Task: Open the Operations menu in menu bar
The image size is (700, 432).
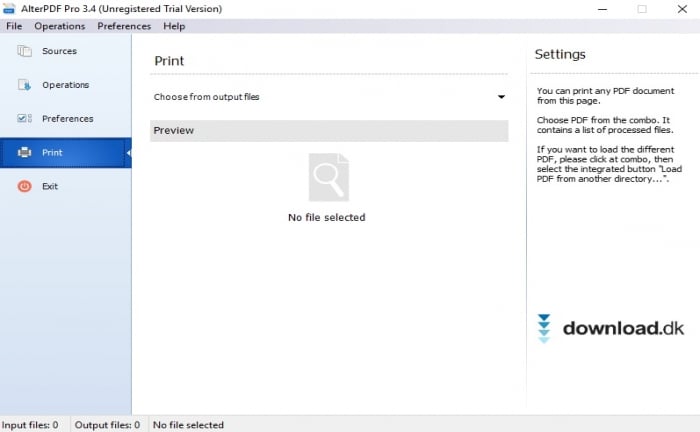Action: [x=59, y=26]
